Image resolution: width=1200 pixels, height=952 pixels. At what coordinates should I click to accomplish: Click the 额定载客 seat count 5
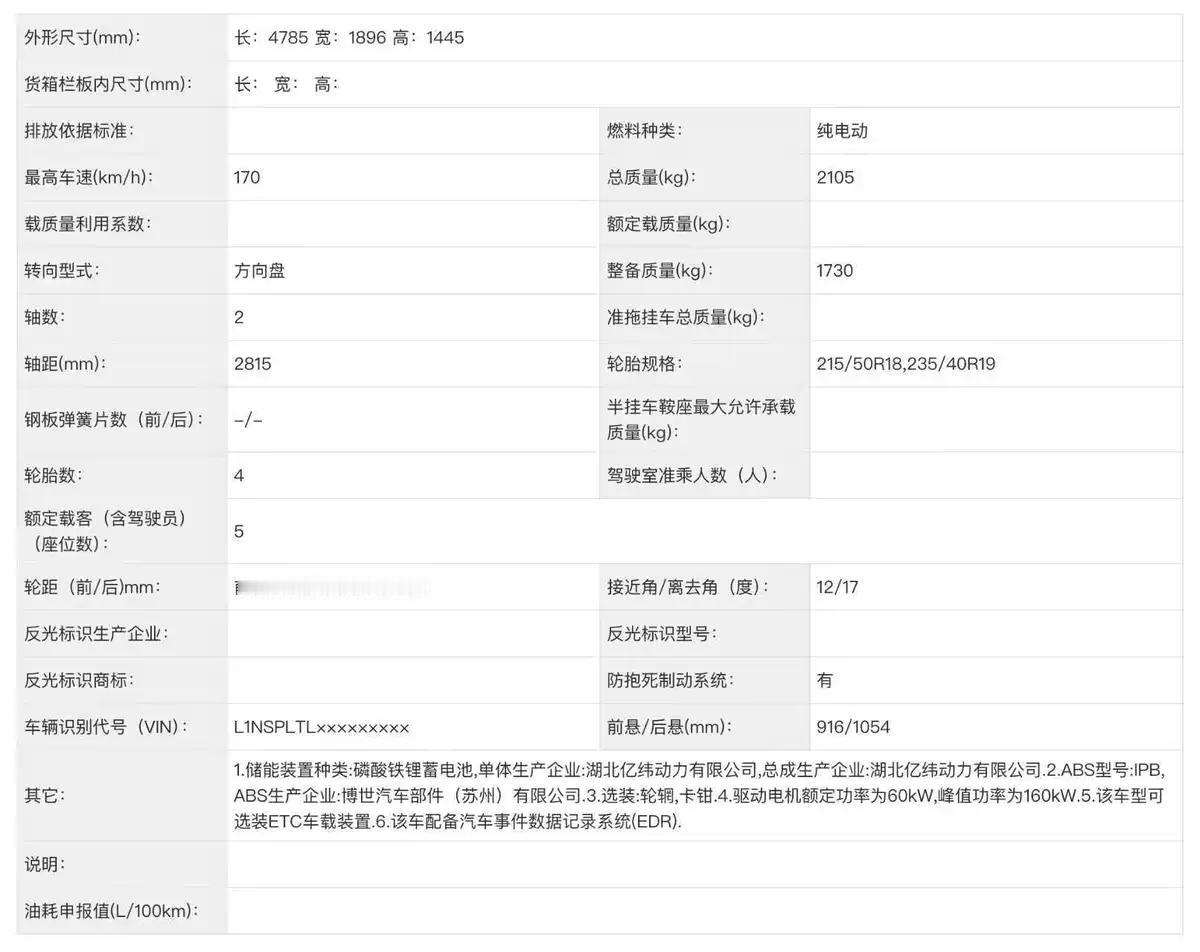pos(237,531)
